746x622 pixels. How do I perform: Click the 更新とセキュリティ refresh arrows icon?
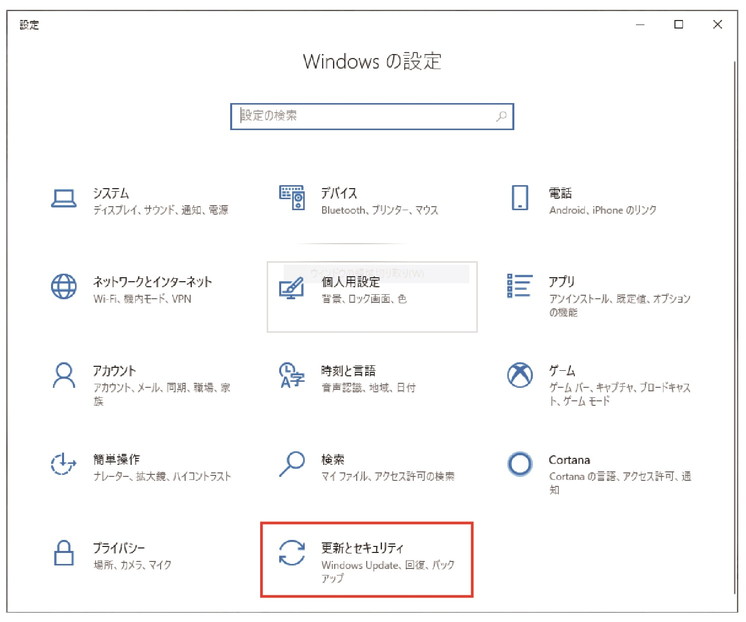pos(292,553)
